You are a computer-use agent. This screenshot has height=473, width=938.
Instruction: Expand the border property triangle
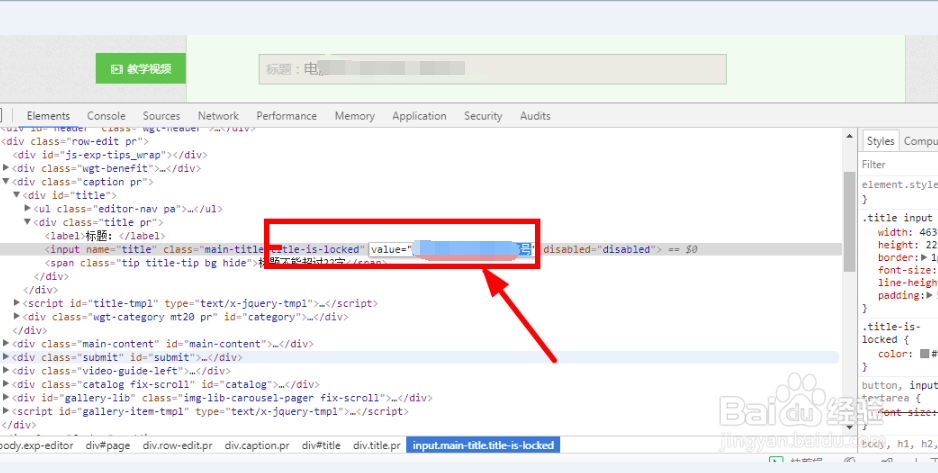924,258
